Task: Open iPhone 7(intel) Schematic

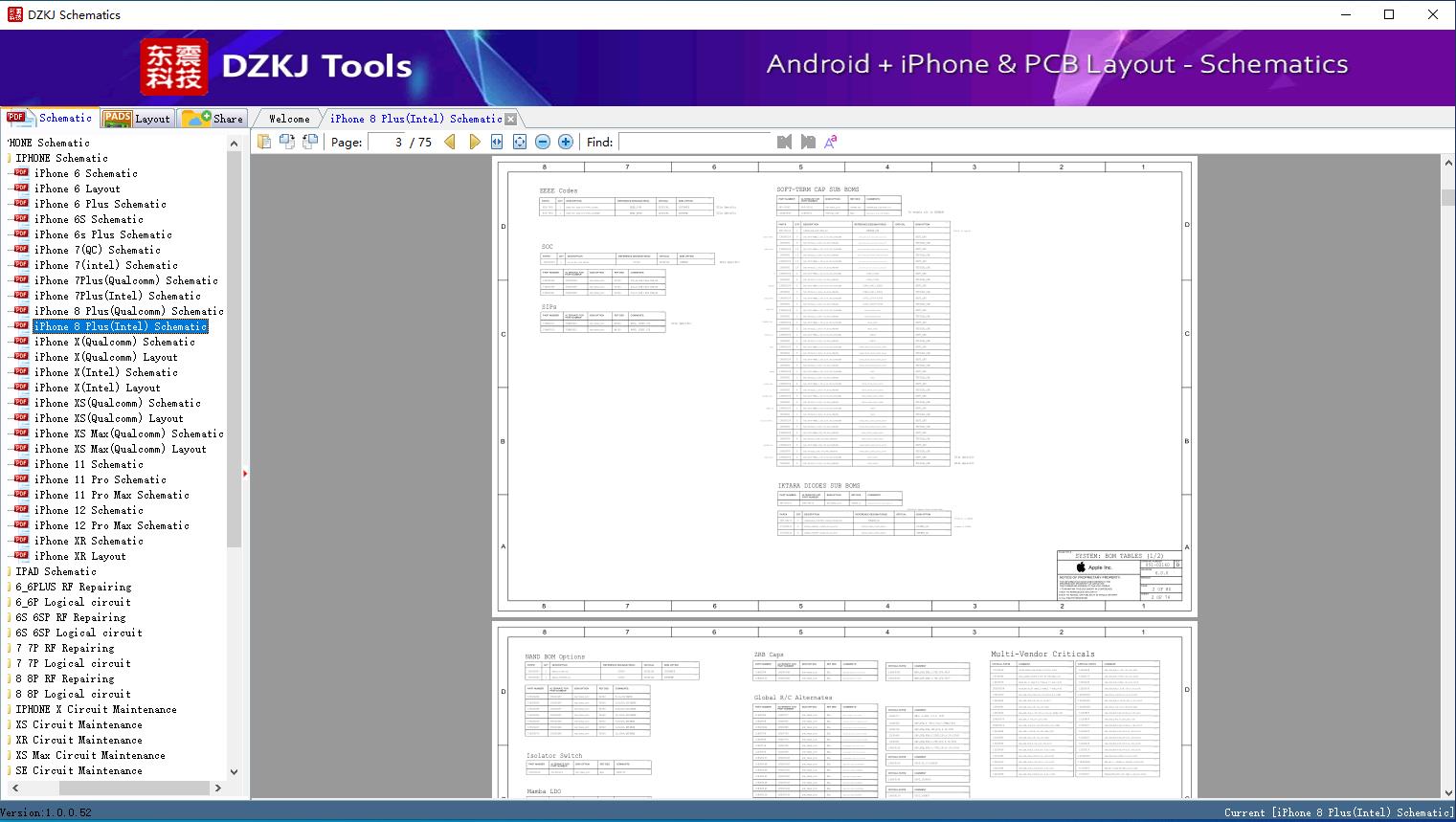Action: pos(106,265)
